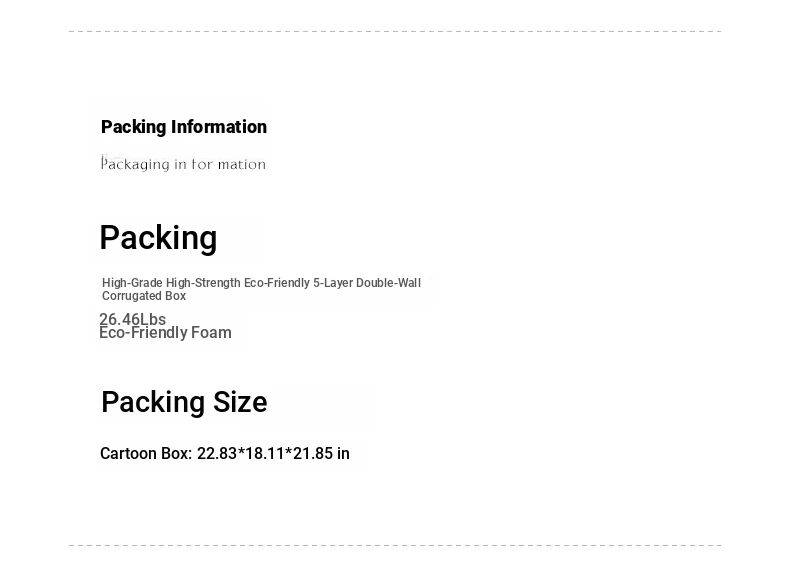Viewport: 790px width, 574px height.
Task: Select the 5-Layer text in description
Action: pos(333,283)
